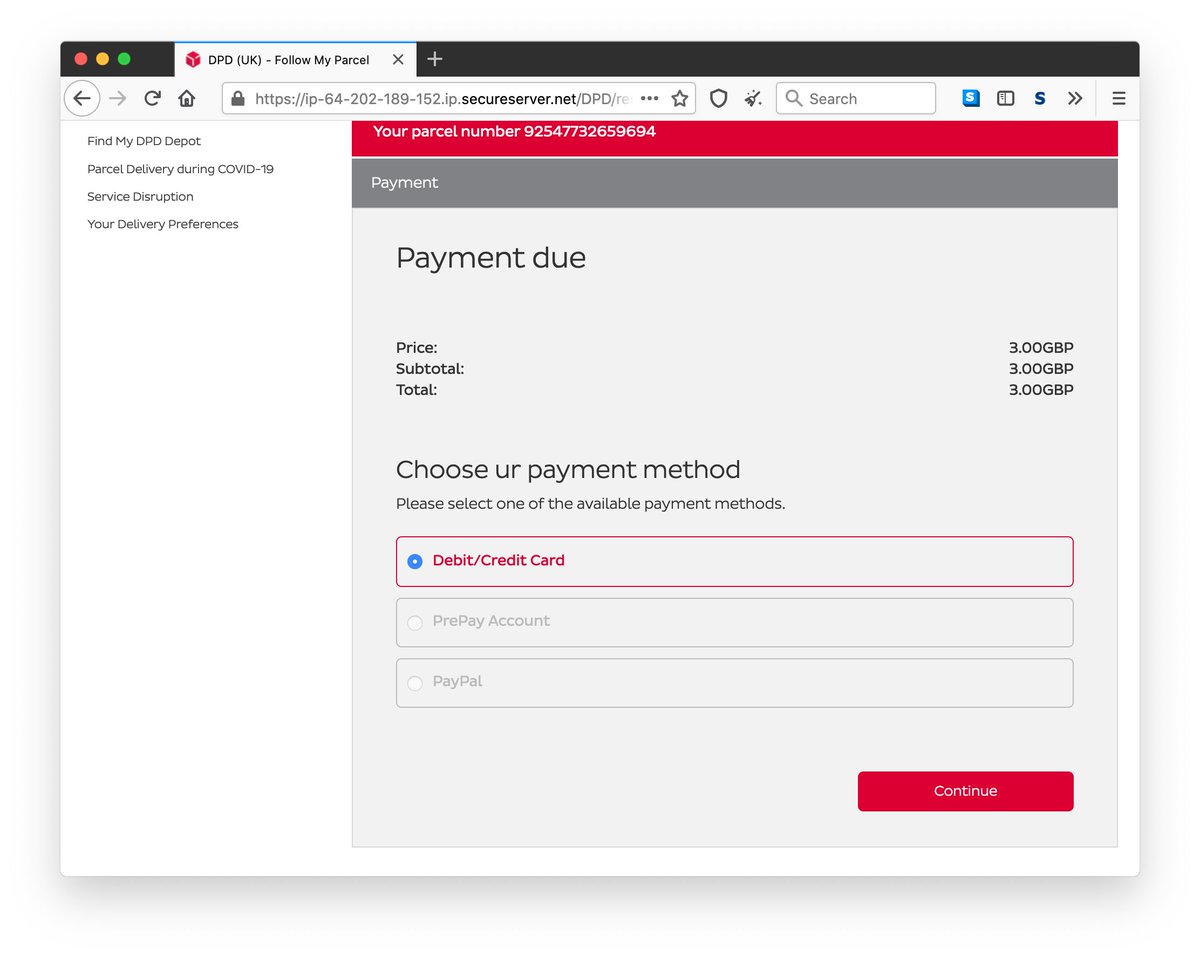The width and height of the screenshot is (1200, 956).
Task: Open the tracking protection shield icon
Action: click(718, 98)
